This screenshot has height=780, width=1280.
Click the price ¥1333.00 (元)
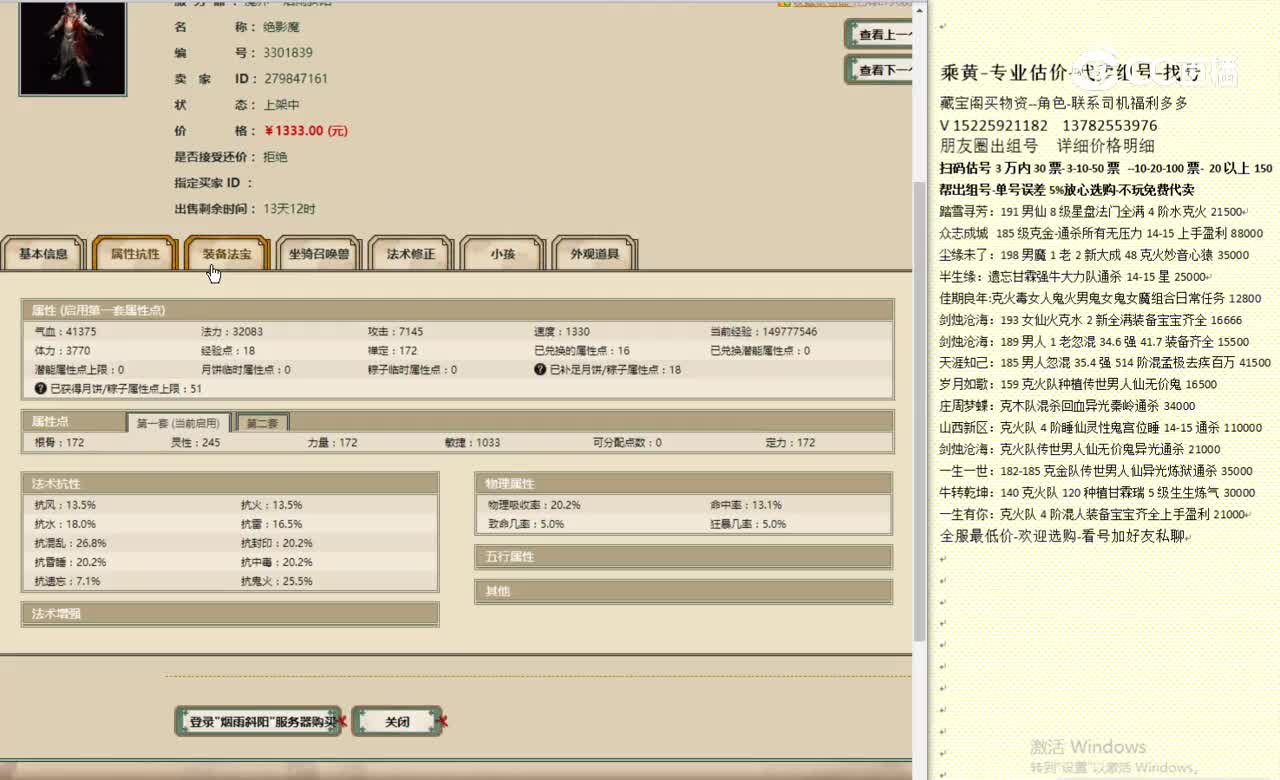tap(306, 130)
